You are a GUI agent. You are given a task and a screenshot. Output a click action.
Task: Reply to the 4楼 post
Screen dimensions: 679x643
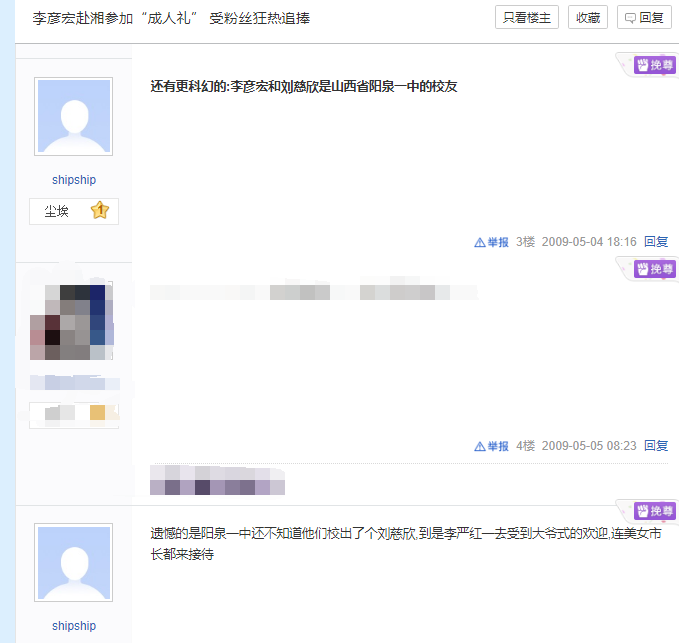[x=656, y=446]
